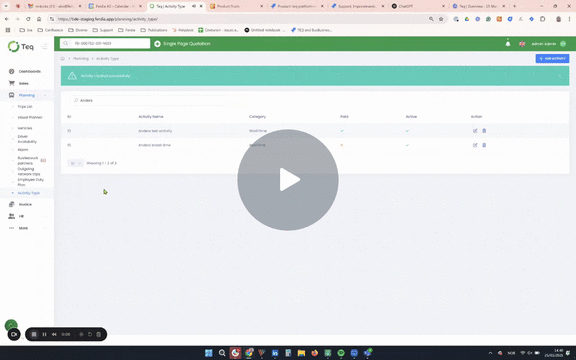Click the Anders test activity name cell
This screenshot has width=576, height=360.
155,131
